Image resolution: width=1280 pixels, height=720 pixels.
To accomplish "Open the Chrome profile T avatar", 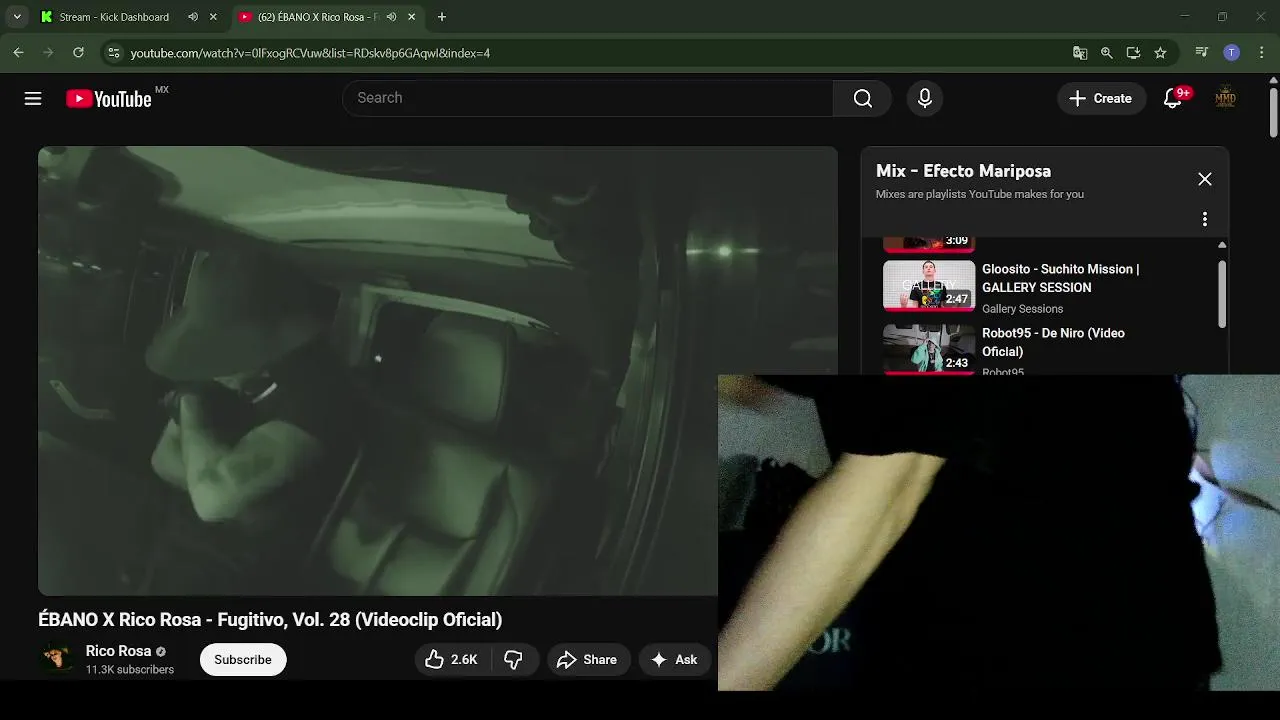I will coord(1232,53).
